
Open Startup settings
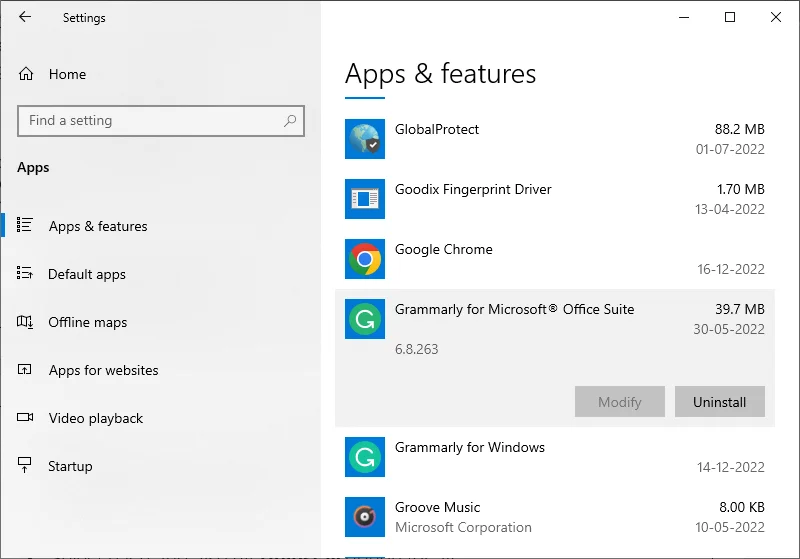tap(70, 466)
